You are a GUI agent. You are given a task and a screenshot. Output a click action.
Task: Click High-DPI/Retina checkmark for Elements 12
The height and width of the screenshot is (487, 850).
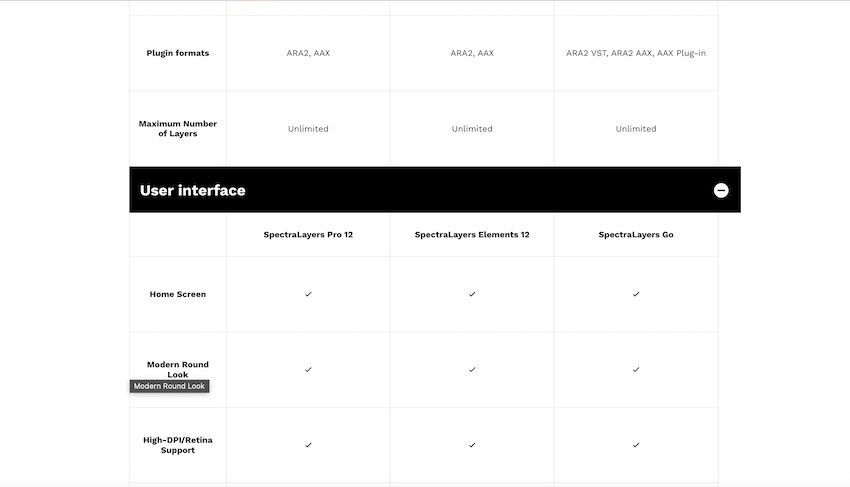click(x=472, y=445)
